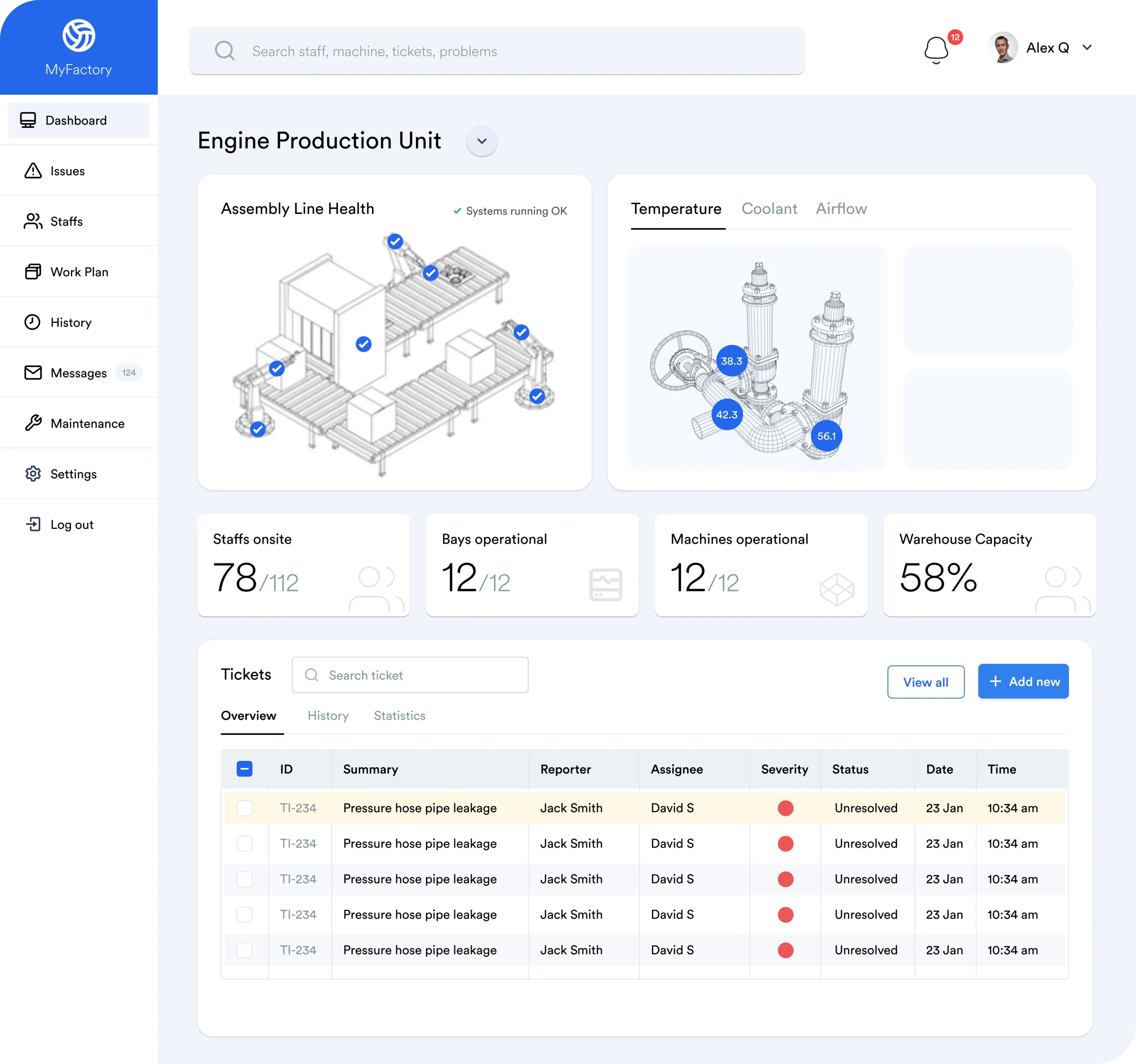The width and height of the screenshot is (1136, 1064).
Task: Click the Bays operational card icon
Action: (x=606, y=584)
